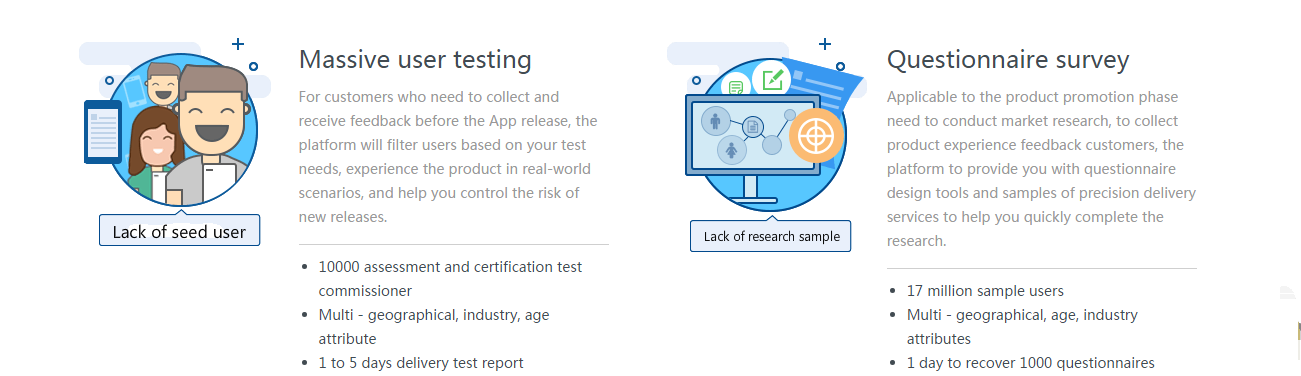Click the plus sign above users illustration
Viewport: 1301px width, 376px height.
click(x=237, y=44)
